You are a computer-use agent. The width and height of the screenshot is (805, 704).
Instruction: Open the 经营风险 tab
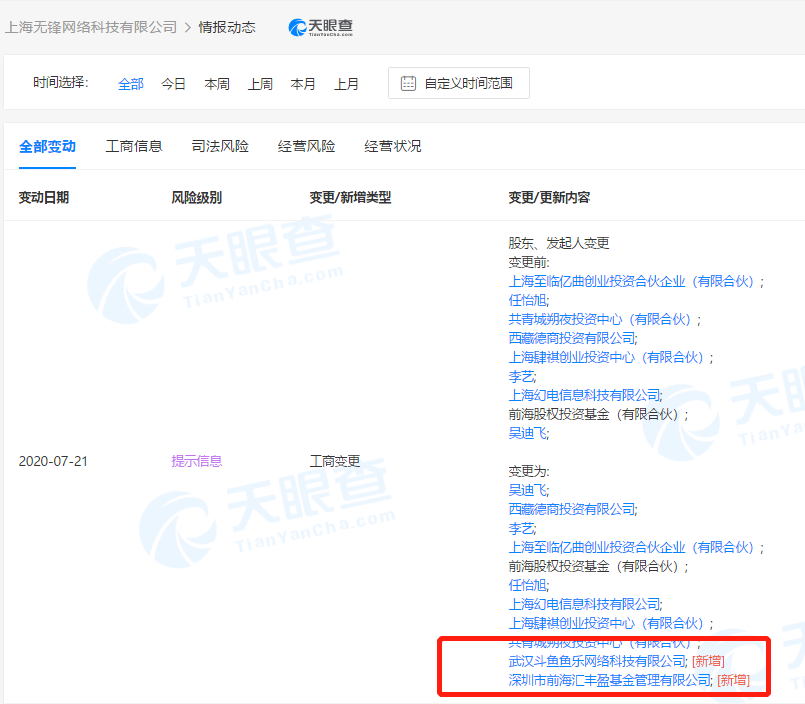coord(306,147)
